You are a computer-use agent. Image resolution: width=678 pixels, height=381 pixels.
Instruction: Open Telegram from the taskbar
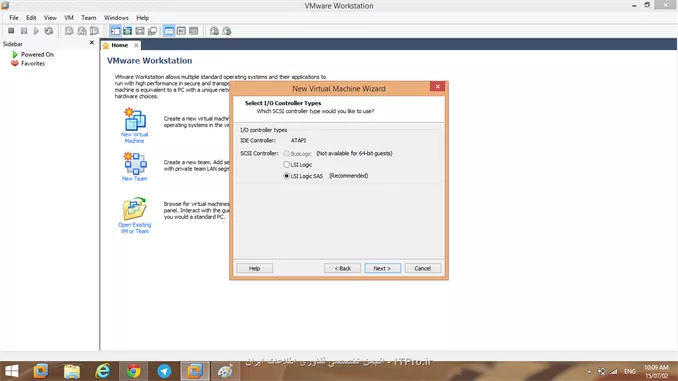pyautogui.click(x=164, y=371)
